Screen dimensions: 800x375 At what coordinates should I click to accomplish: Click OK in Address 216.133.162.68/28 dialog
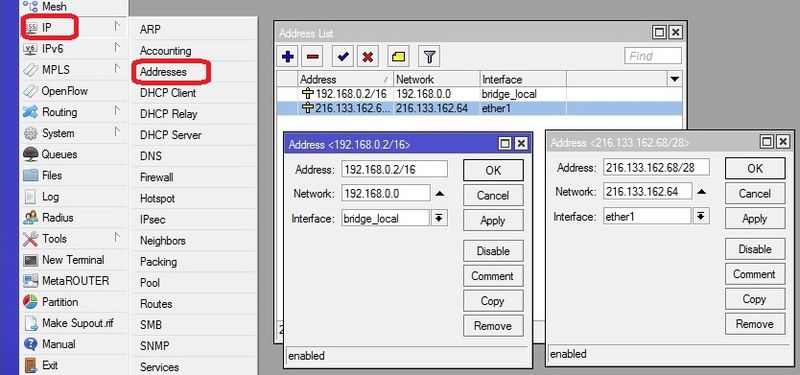755,168
